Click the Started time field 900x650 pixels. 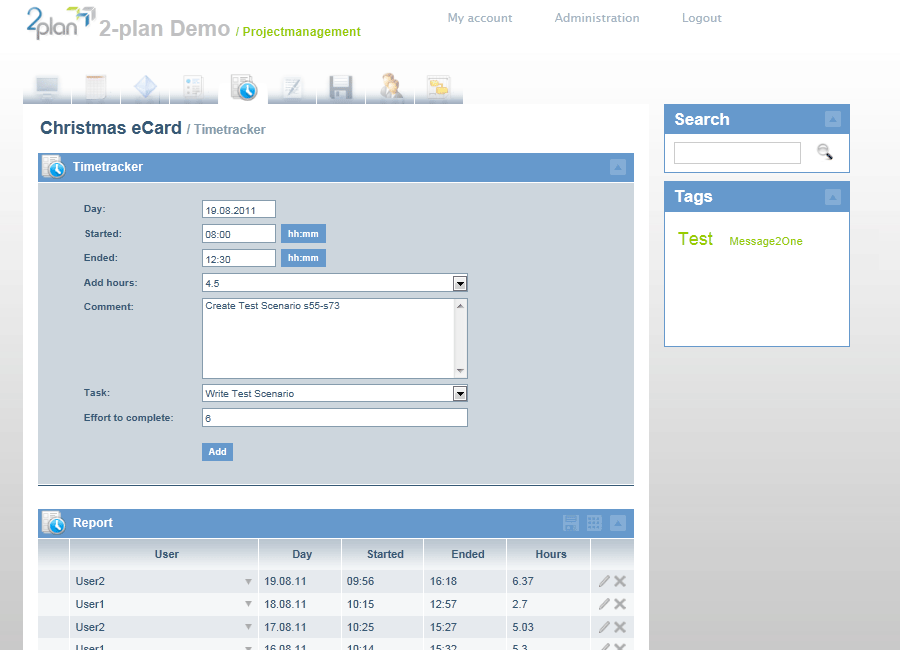239,234
